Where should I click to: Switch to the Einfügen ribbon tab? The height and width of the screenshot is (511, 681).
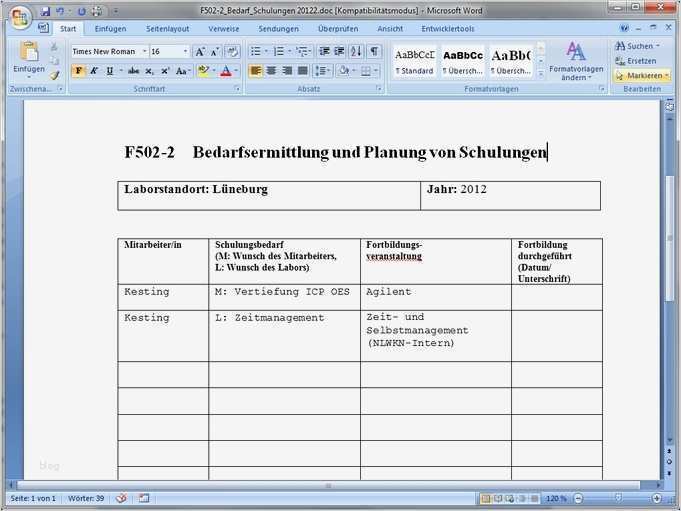110,29
